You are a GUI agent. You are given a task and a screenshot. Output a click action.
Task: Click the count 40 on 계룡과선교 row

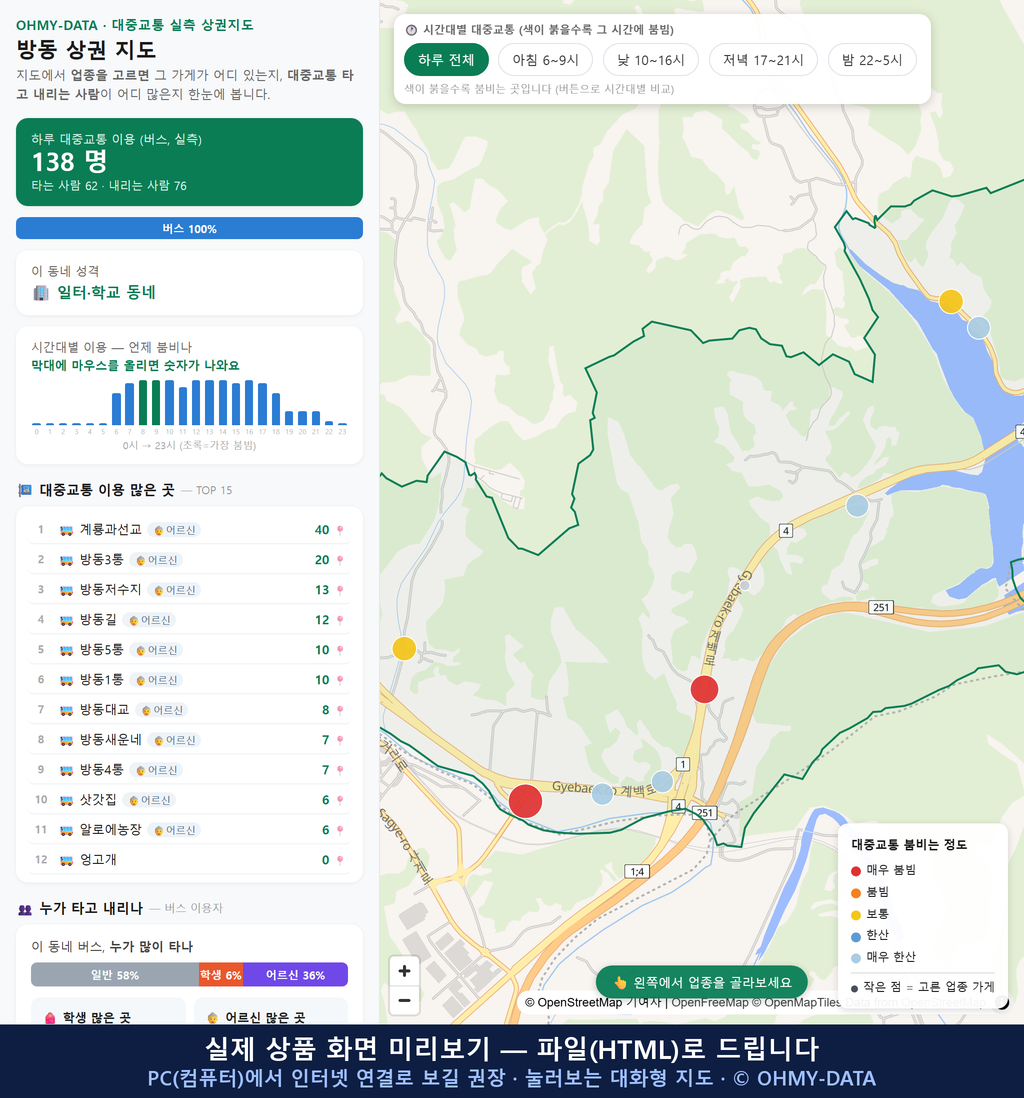[x=321, y=530]
